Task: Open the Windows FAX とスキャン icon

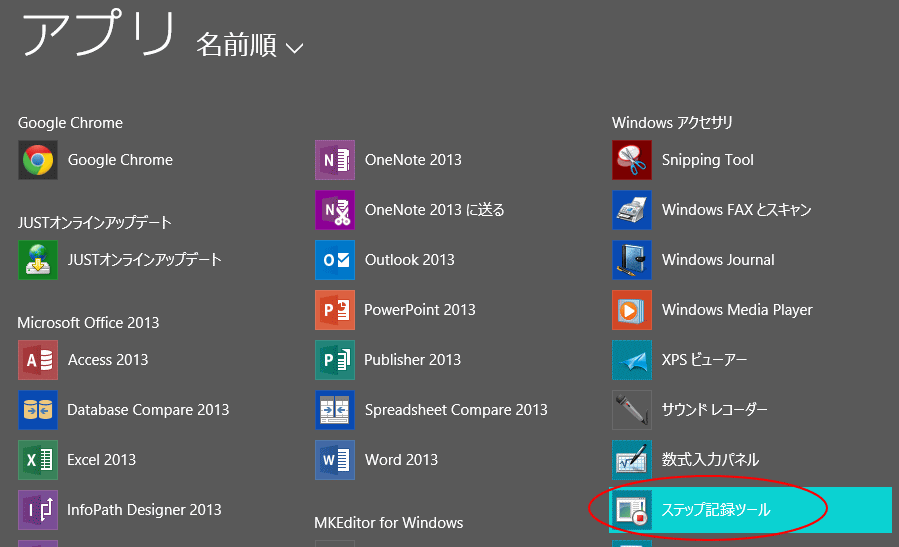Action: coord(632,210)
